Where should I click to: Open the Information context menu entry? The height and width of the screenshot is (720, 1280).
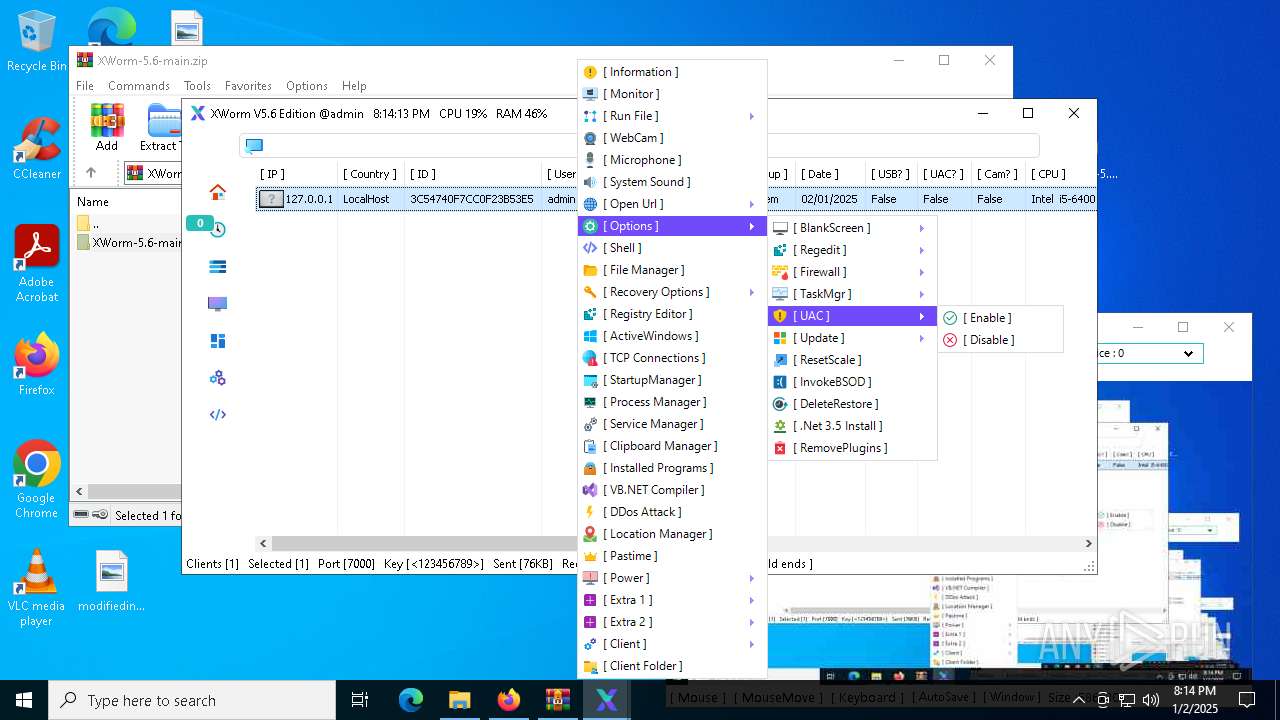pos(641,72)
